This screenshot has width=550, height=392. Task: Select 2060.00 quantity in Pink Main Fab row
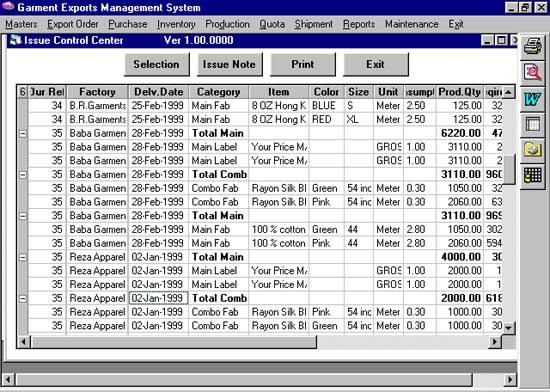coord(460,243)
